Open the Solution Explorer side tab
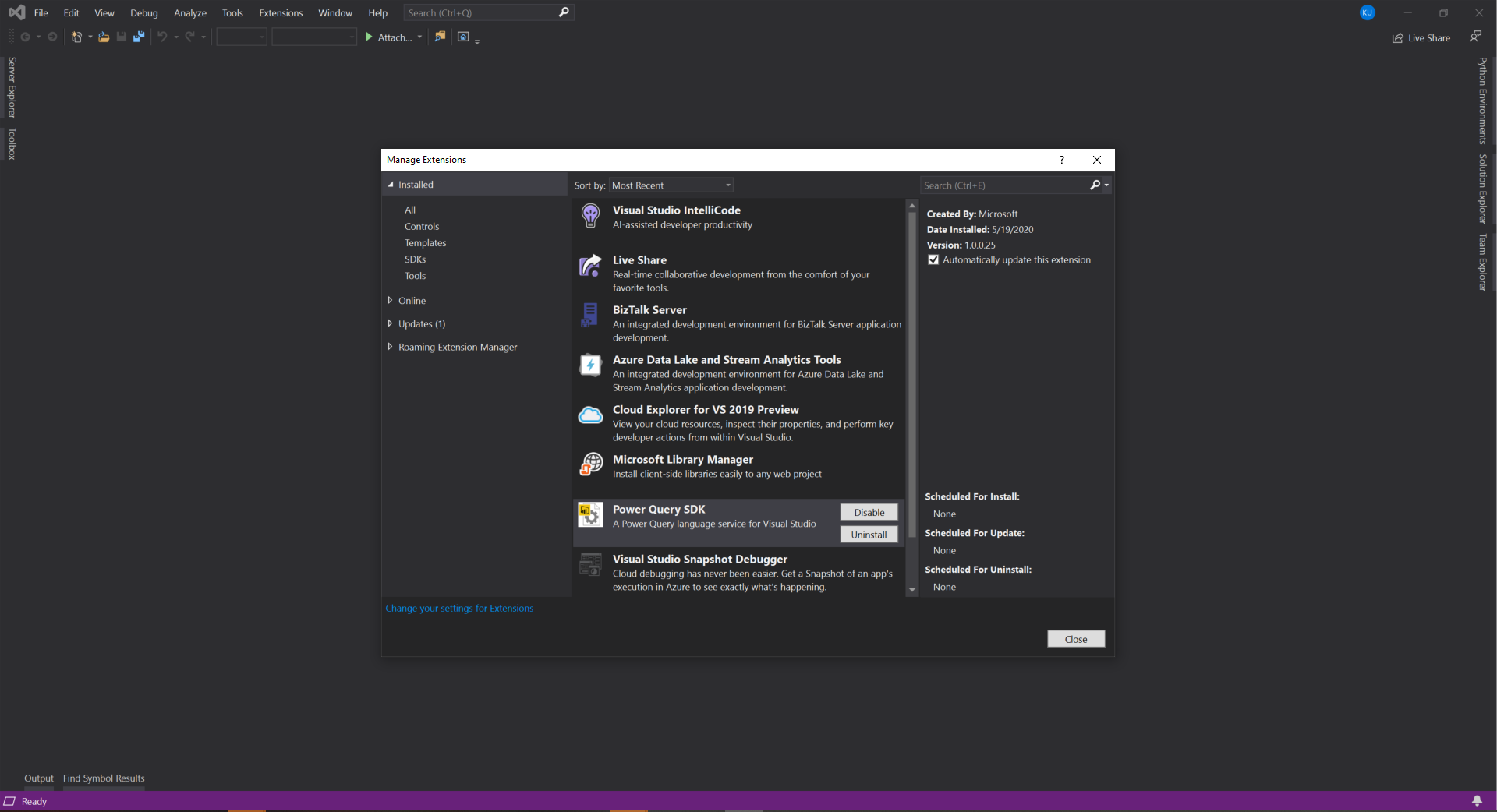Image resolution: width=1497 pixels, height=812 pixels. (x=1483, y=189)
